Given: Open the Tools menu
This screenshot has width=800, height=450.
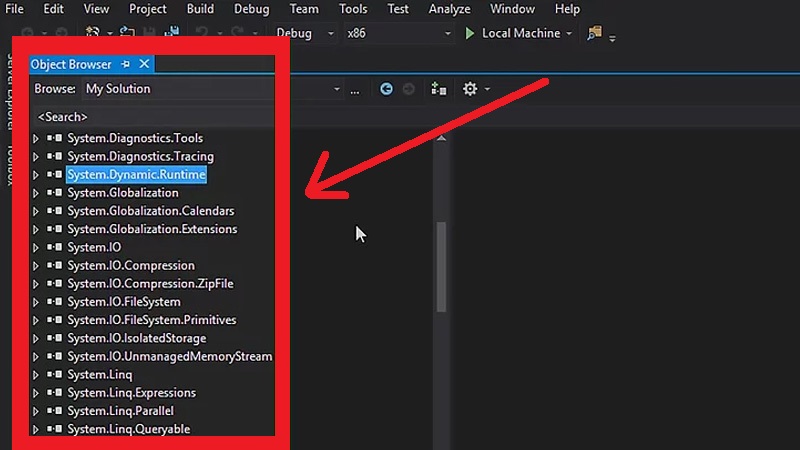Looking at the screenshot, I should tap(353, 9).
